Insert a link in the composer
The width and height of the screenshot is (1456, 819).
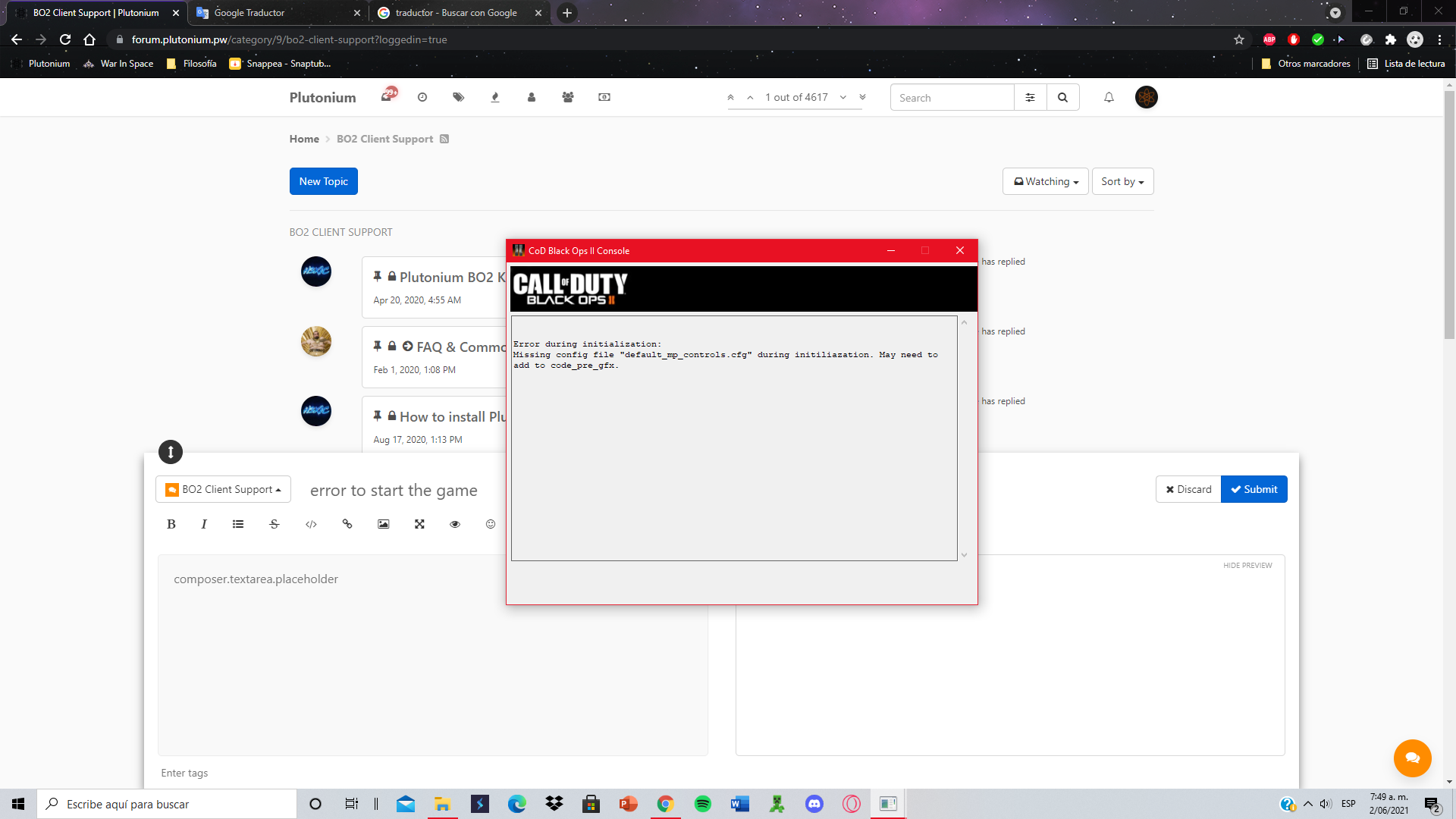coord(347,524)
